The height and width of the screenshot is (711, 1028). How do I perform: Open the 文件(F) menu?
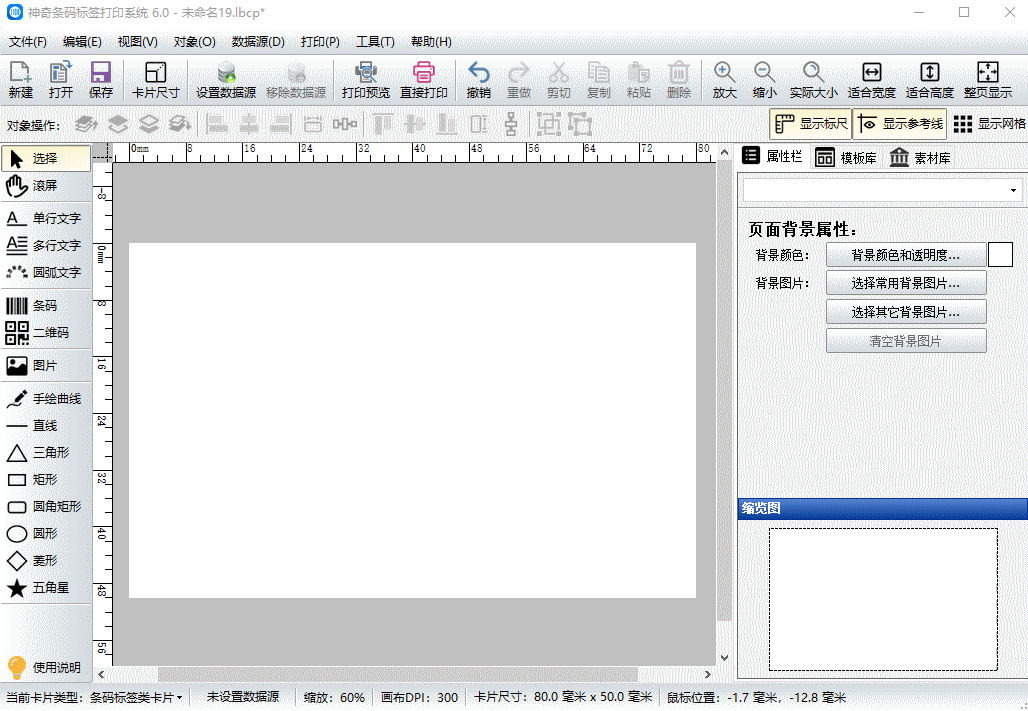(x=28, y=42)
